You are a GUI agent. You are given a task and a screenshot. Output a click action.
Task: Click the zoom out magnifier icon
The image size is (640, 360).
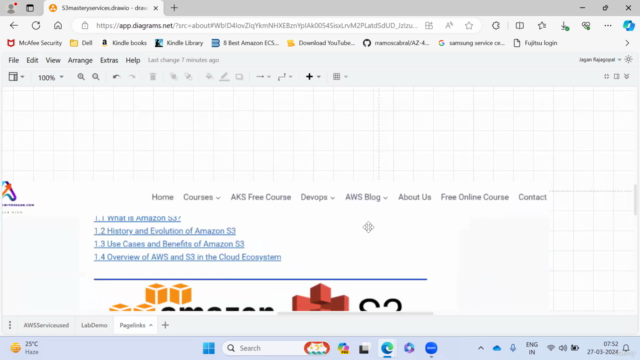96,77
